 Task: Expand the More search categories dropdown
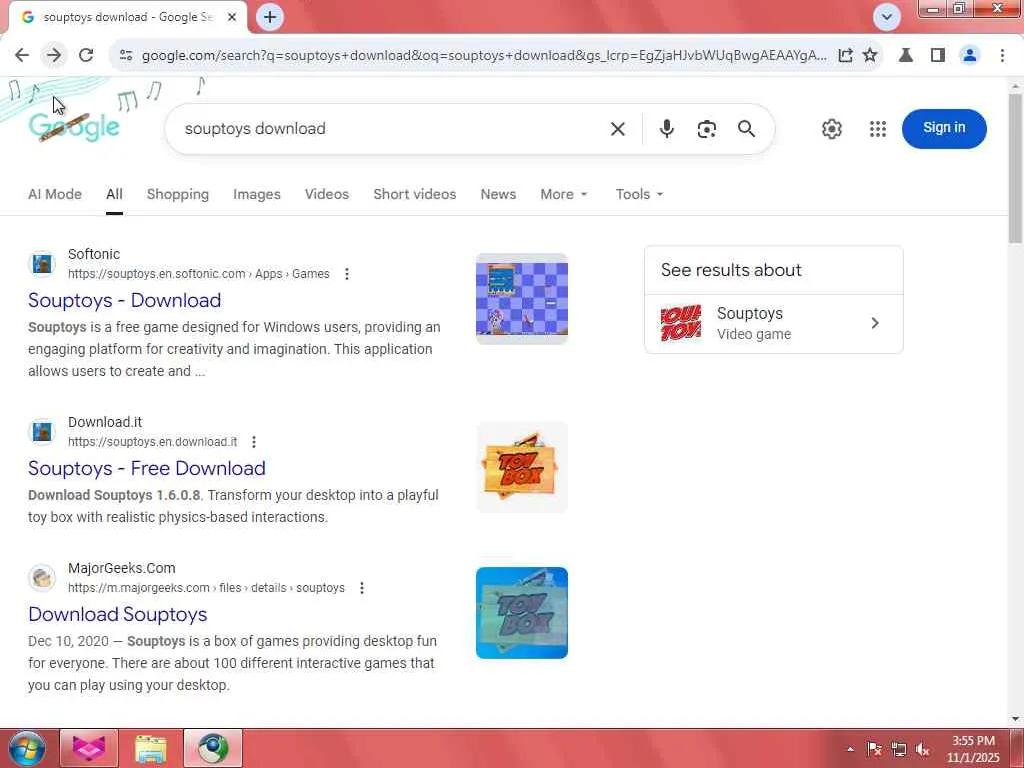click(x=564, y=194)
